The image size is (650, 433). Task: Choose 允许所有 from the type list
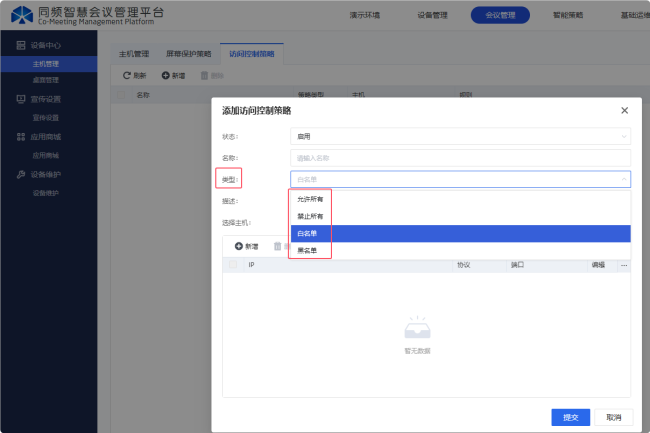pyautogui.click(x=311, y=199)
